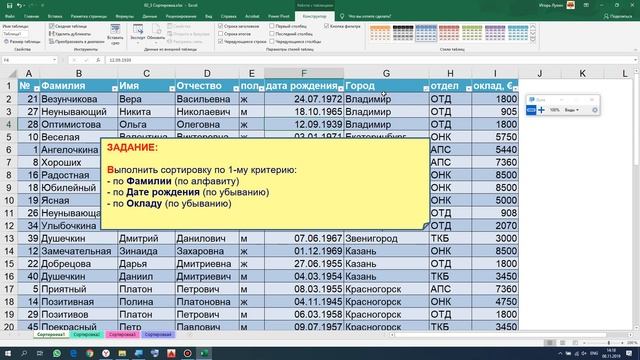Screen dimensions: 640x360
Task: Select cell with surname Оптимистова
Action: [x=78, y=124]
